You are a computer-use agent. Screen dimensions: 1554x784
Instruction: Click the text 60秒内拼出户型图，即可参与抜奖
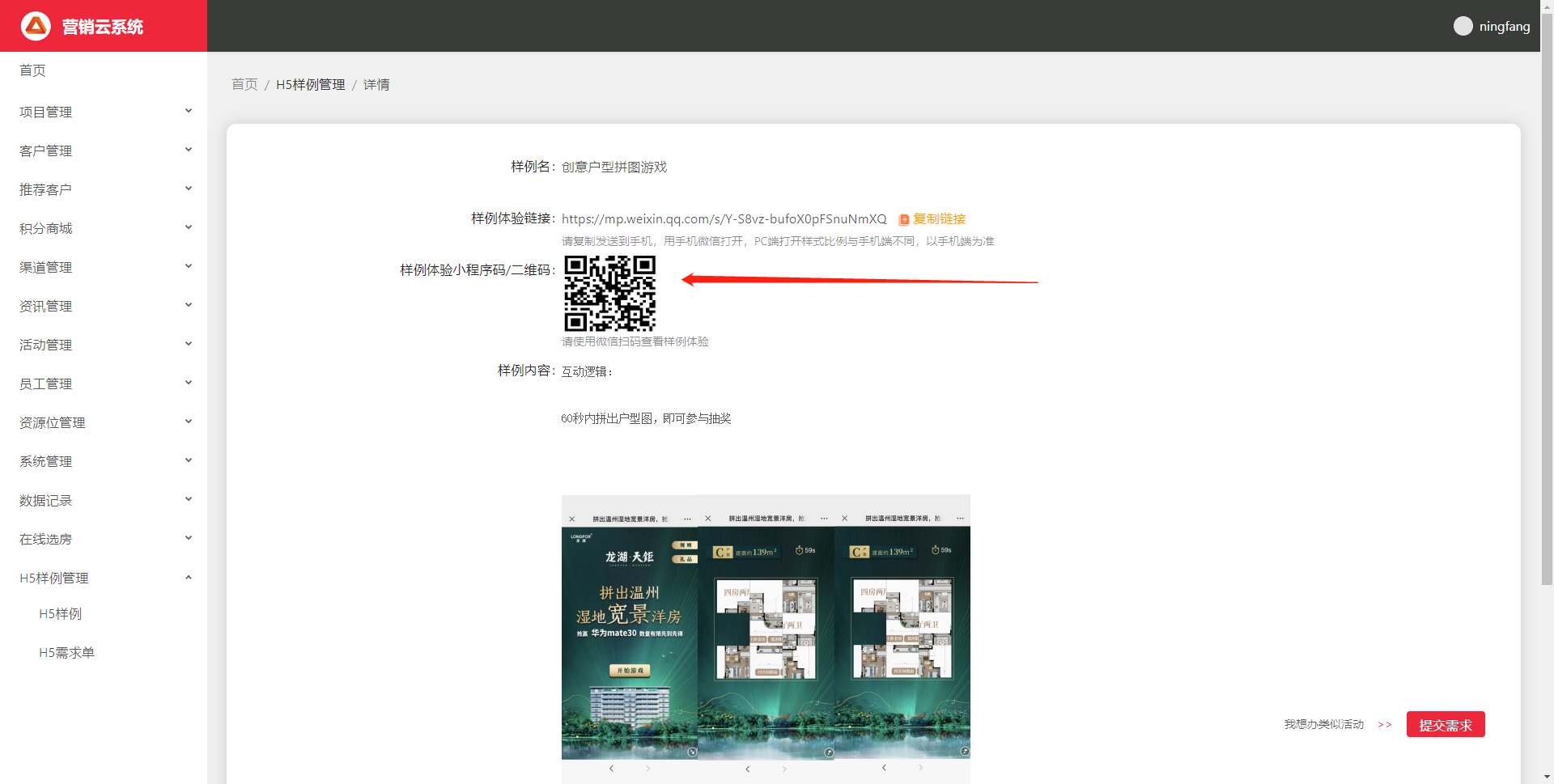point(646,418)
